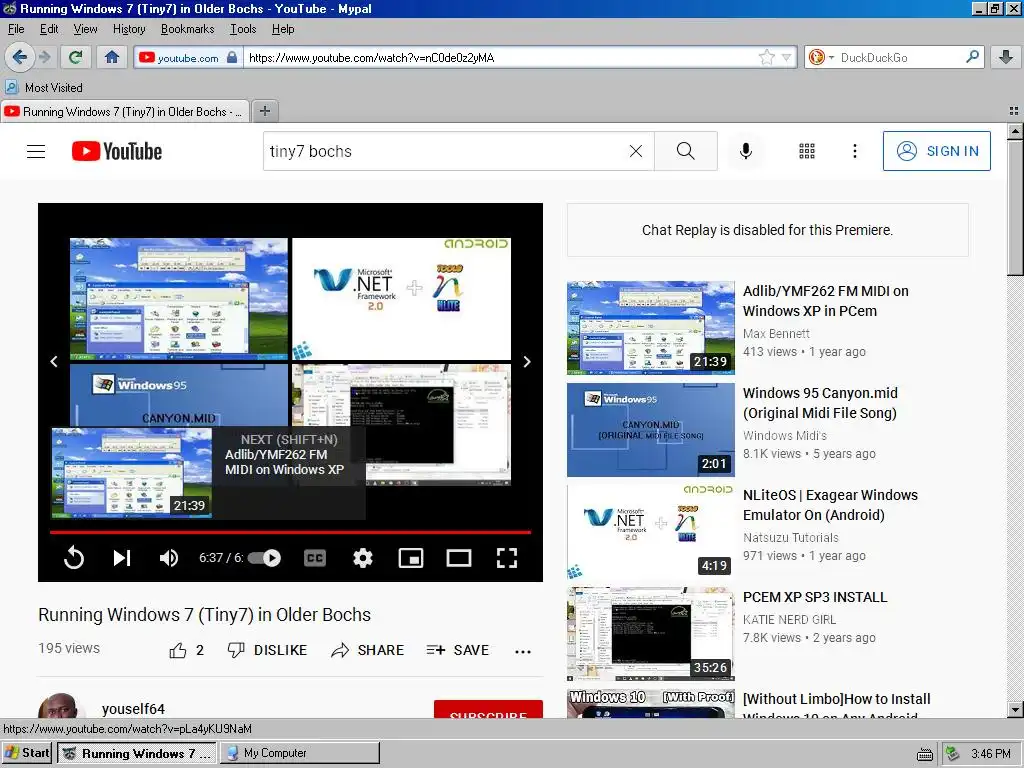Open the Bookmarks menu
Image resolution: width=1024 pixels, height=768 pixels.
coord(187,29)
